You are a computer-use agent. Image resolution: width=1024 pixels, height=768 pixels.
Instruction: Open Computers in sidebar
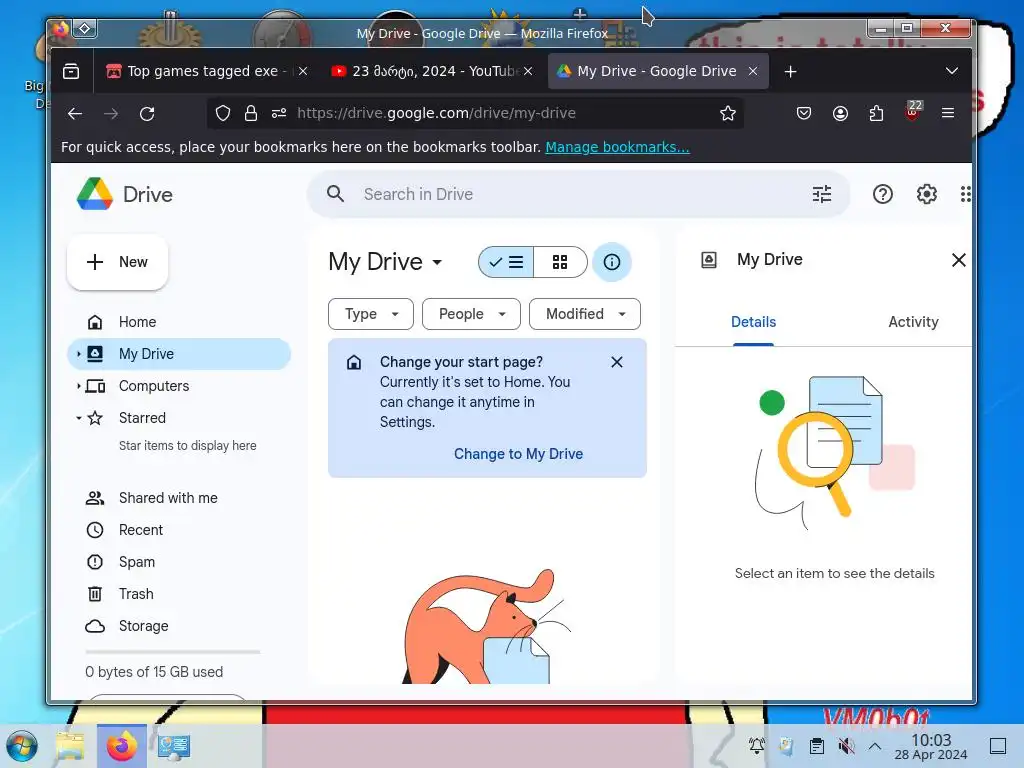[x=179, y=386]
